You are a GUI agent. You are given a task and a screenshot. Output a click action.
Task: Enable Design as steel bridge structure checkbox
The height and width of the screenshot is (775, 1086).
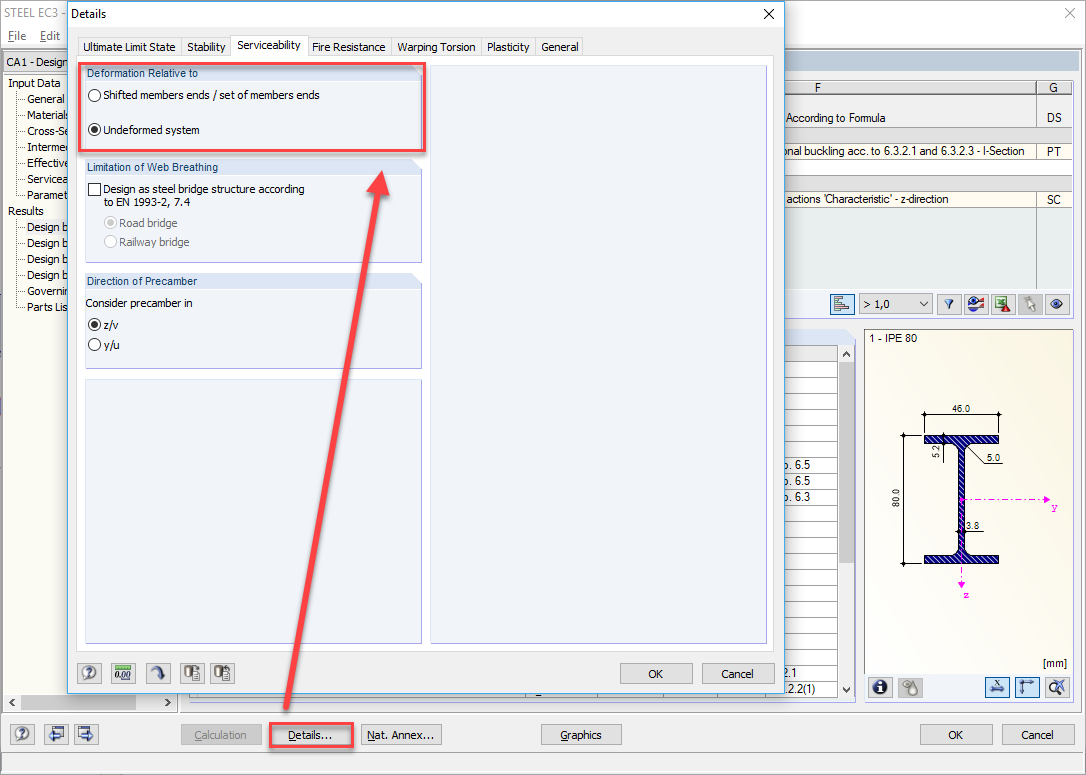pos(95,189)
